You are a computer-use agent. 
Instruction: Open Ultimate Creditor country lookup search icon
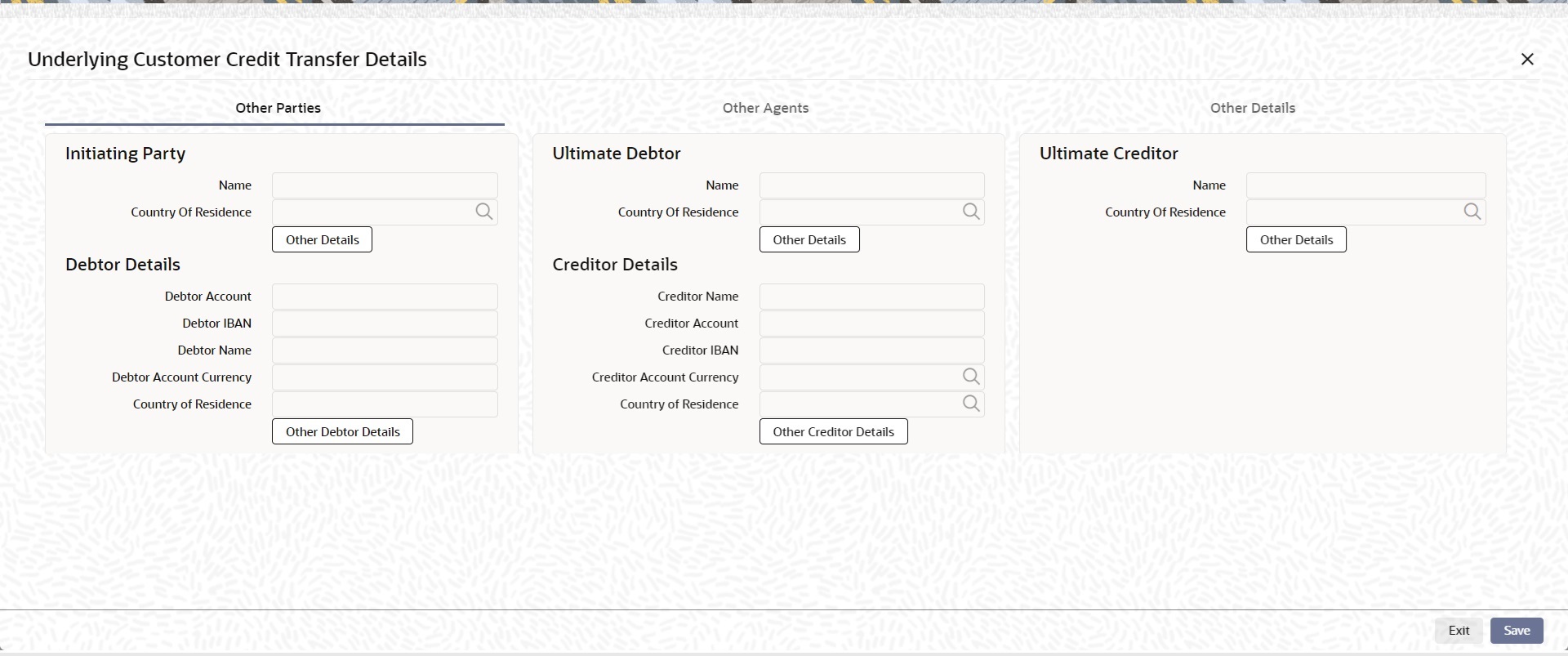pyautogui.click(x=1472, y=212)
